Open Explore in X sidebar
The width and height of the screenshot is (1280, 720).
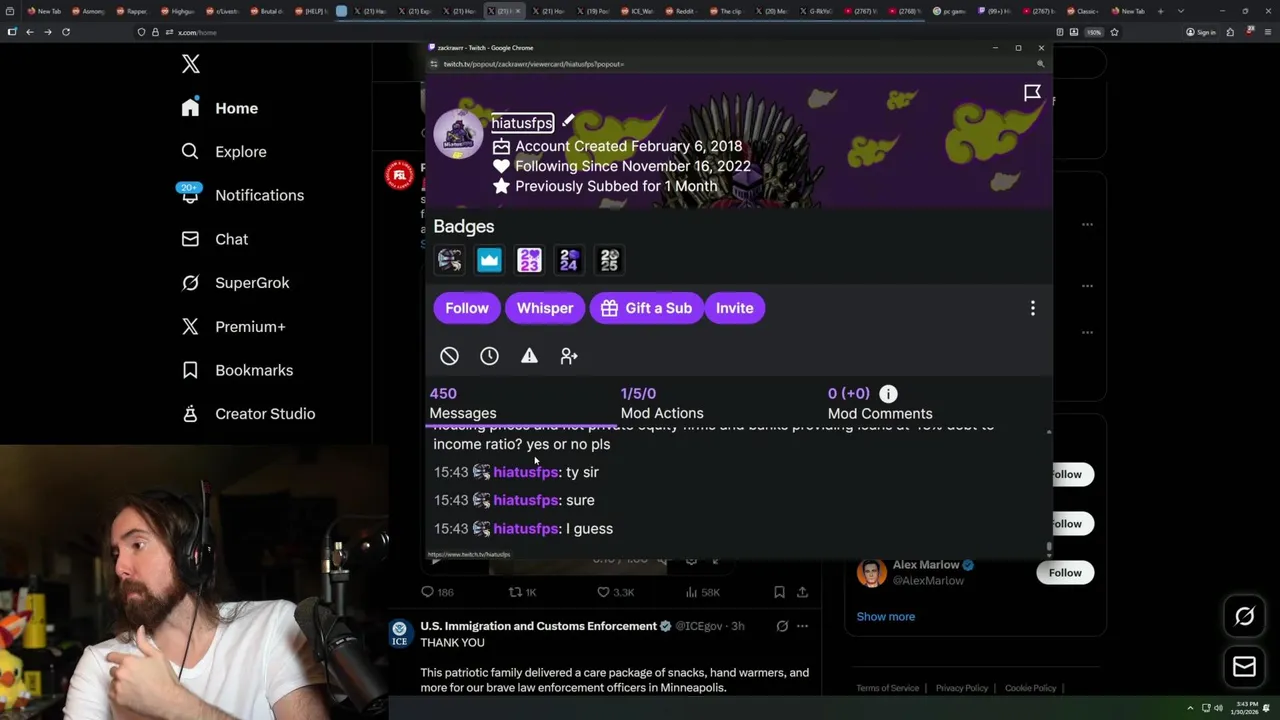(224, 152)
